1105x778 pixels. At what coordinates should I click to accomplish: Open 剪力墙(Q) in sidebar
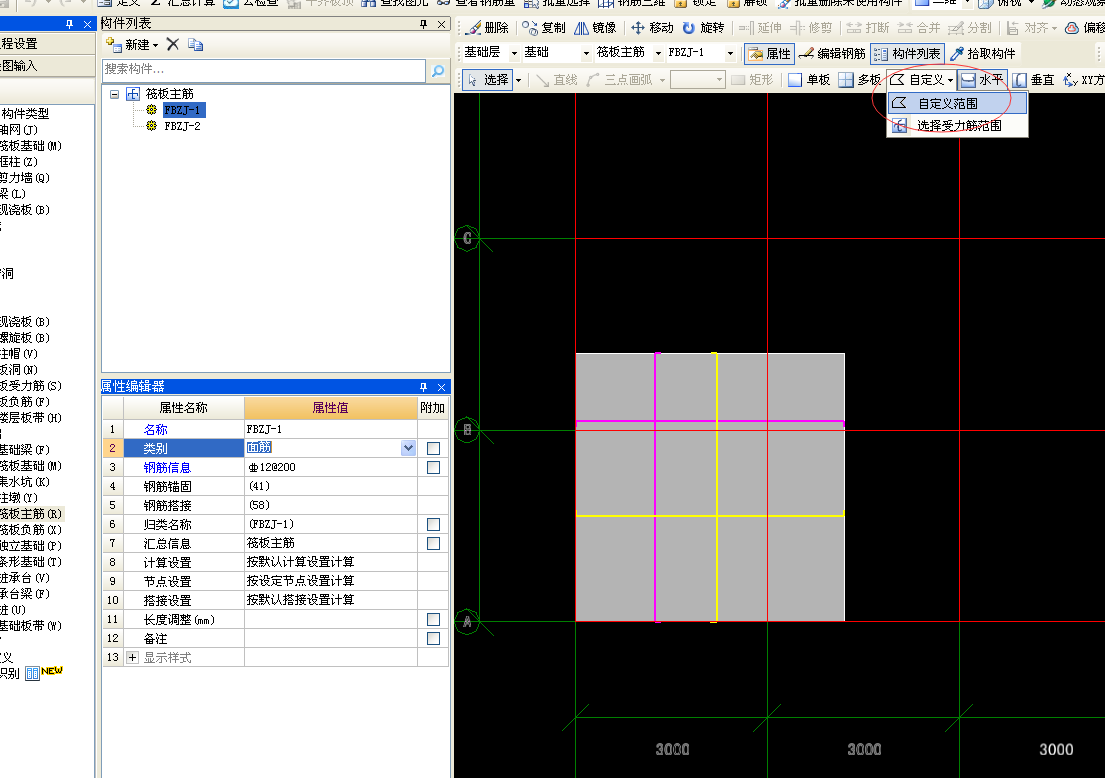pyautogui.click(x=25, y=178)
